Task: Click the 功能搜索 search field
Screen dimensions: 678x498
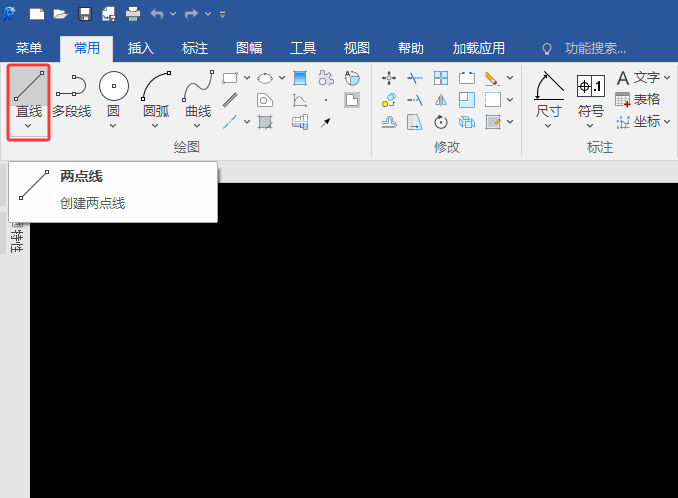Action: pyautogui.click(x=595, y=48)
